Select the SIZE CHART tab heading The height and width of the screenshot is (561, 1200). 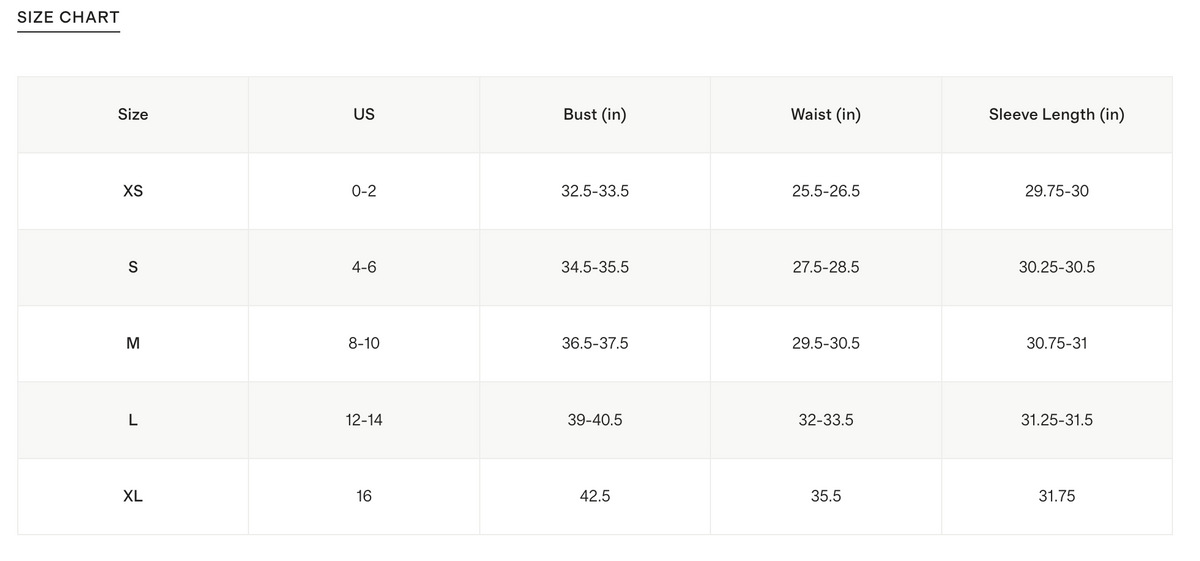68,17
